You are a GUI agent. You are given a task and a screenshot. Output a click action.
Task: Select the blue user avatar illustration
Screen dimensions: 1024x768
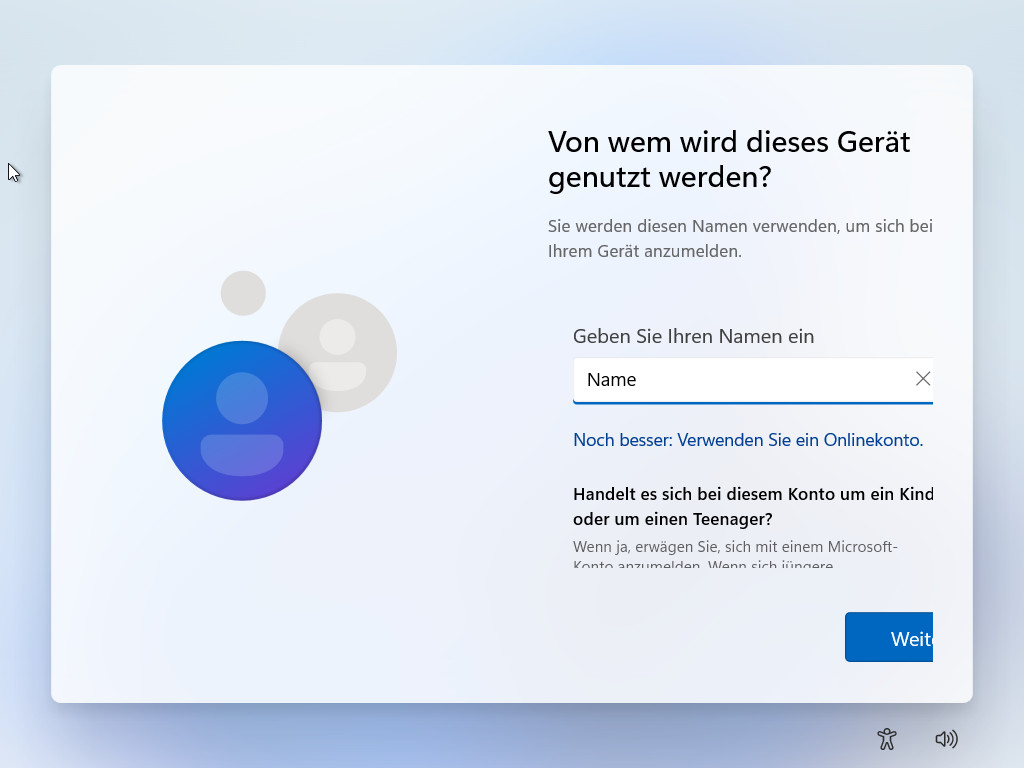242,420
